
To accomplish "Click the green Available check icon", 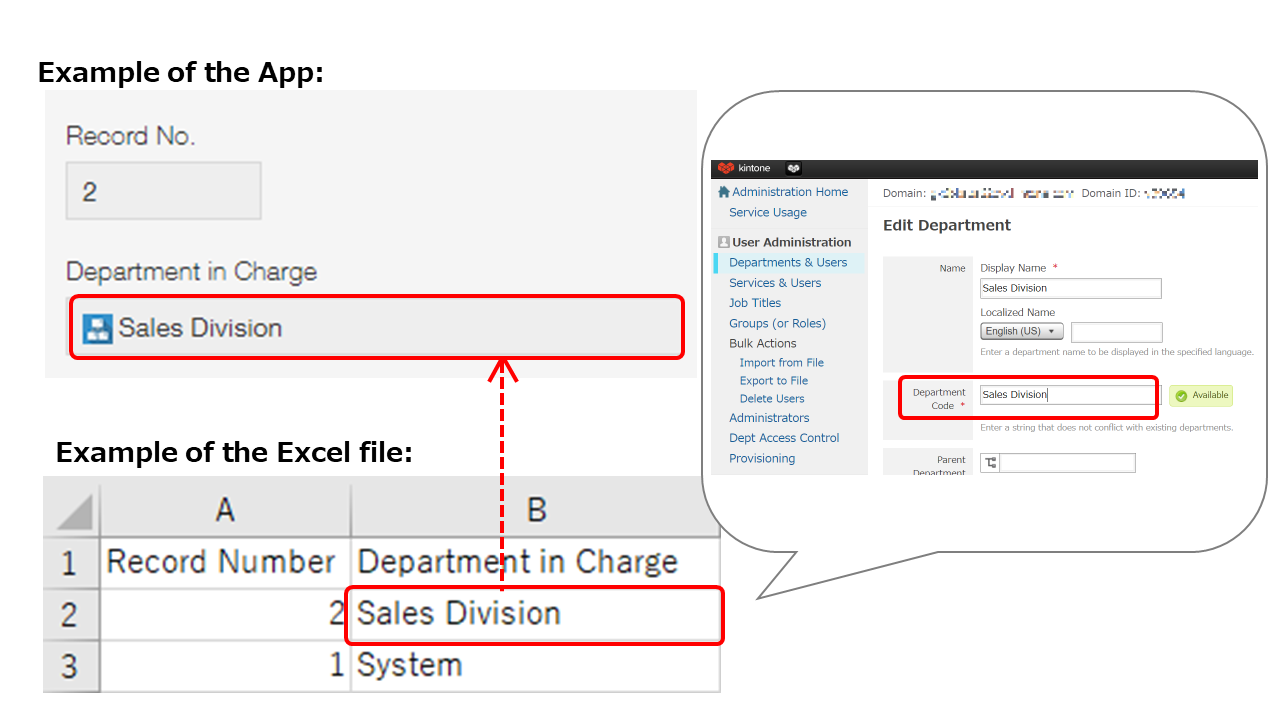I will click(1181, 396).
